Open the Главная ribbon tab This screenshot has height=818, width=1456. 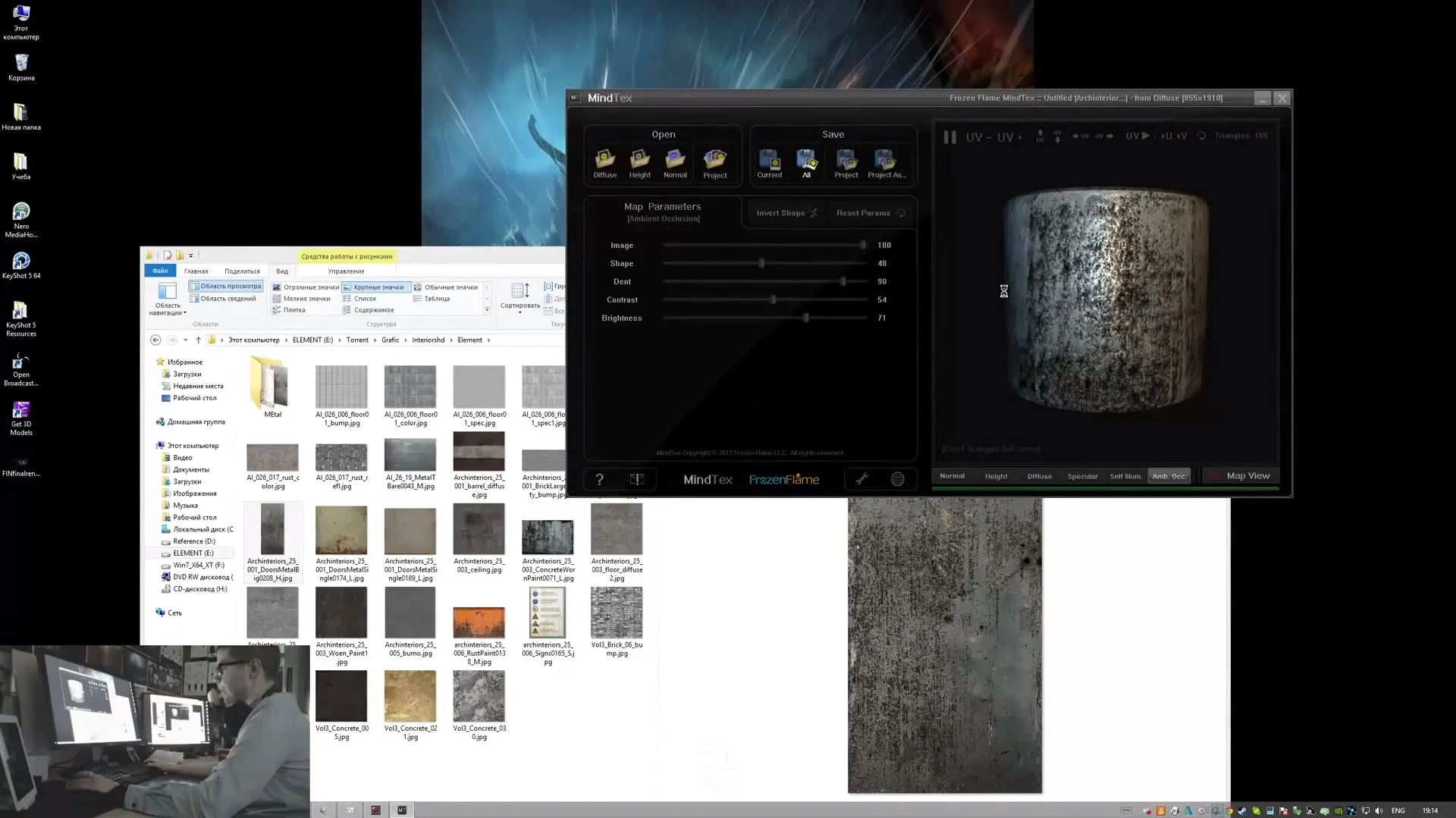click(196, 271)
